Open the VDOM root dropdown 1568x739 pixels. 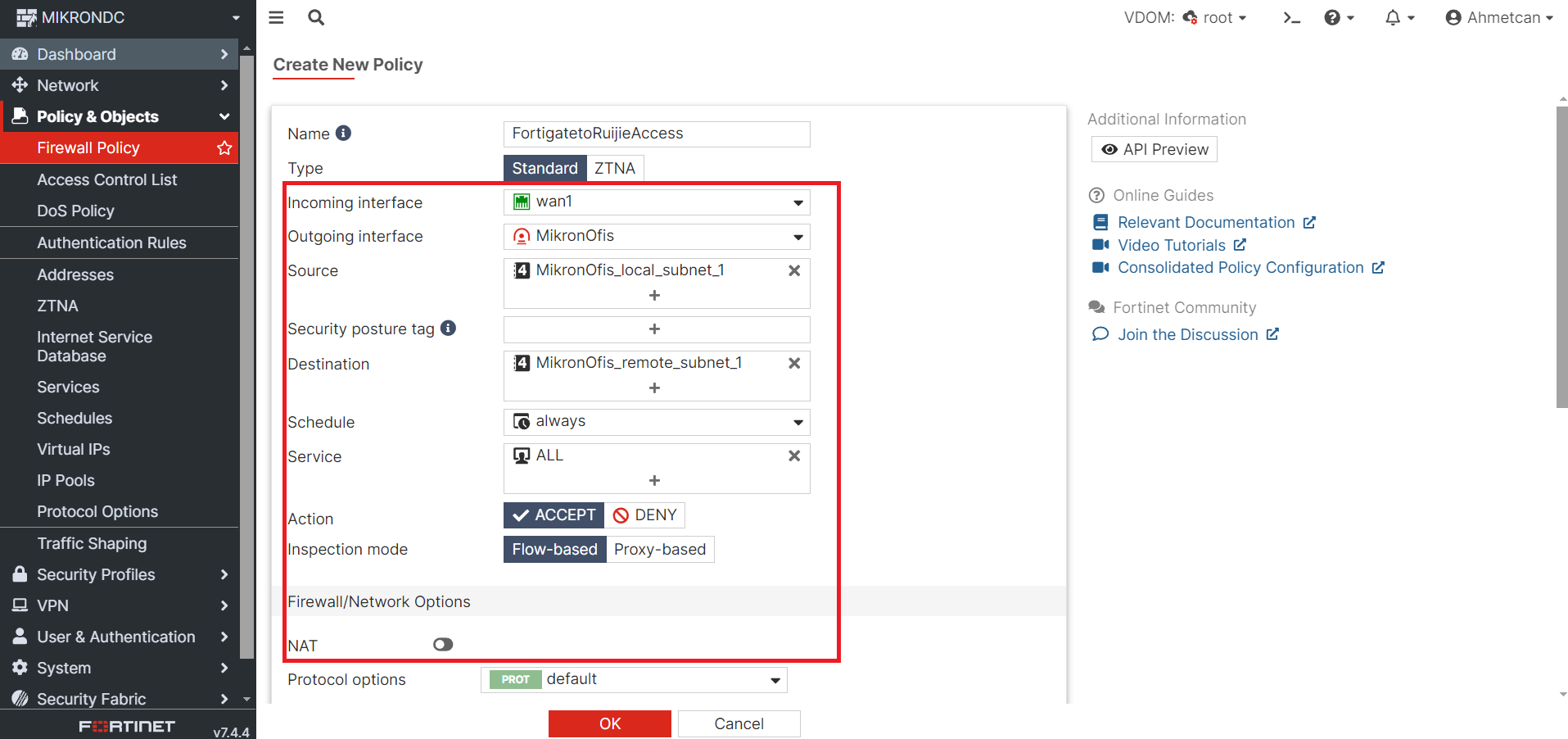click(1214, 17)
